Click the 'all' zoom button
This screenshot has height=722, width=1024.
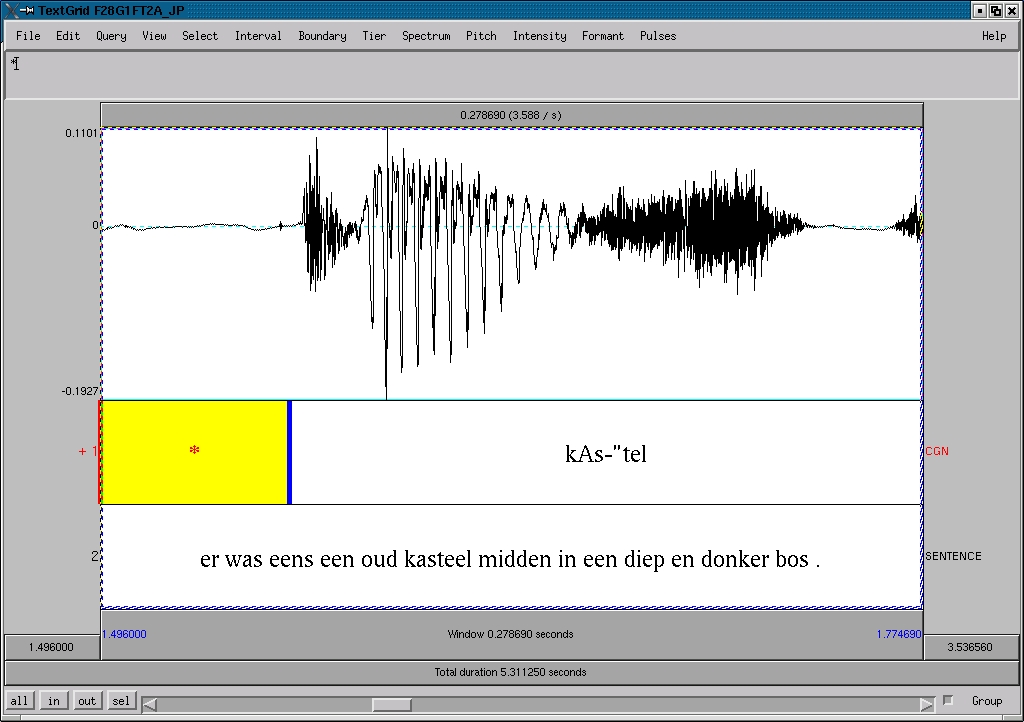pyautogui.click(x=19, y=701)
